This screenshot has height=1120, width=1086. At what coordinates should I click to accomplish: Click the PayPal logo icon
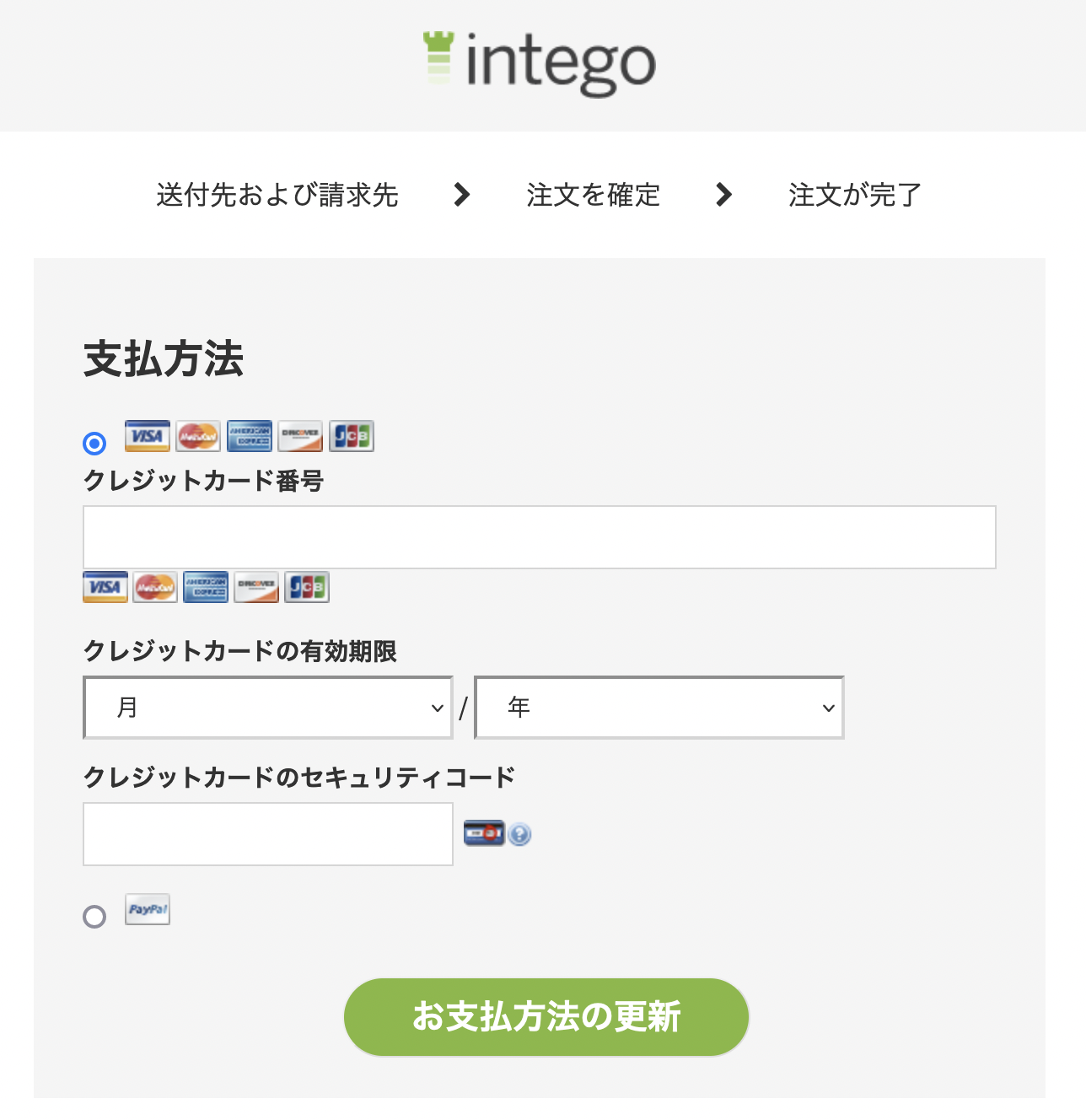point(148,909)
